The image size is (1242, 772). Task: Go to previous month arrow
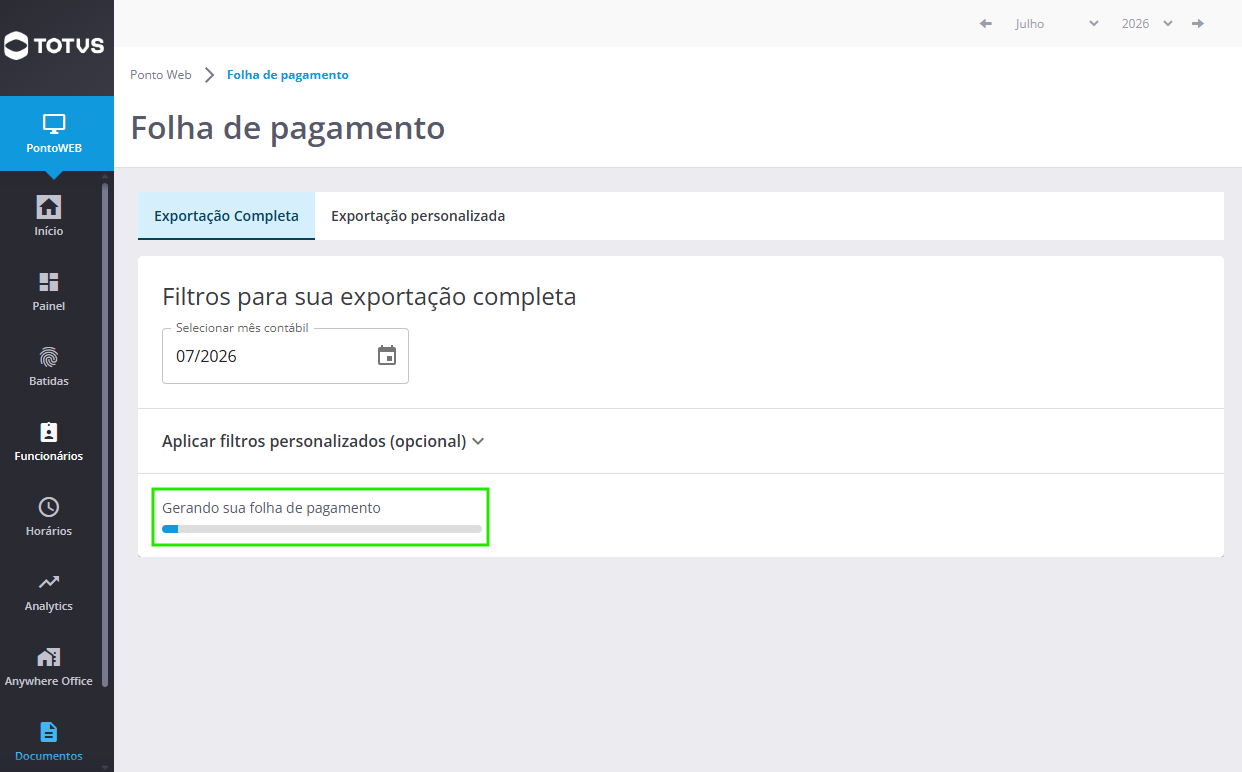click(986, 23)
